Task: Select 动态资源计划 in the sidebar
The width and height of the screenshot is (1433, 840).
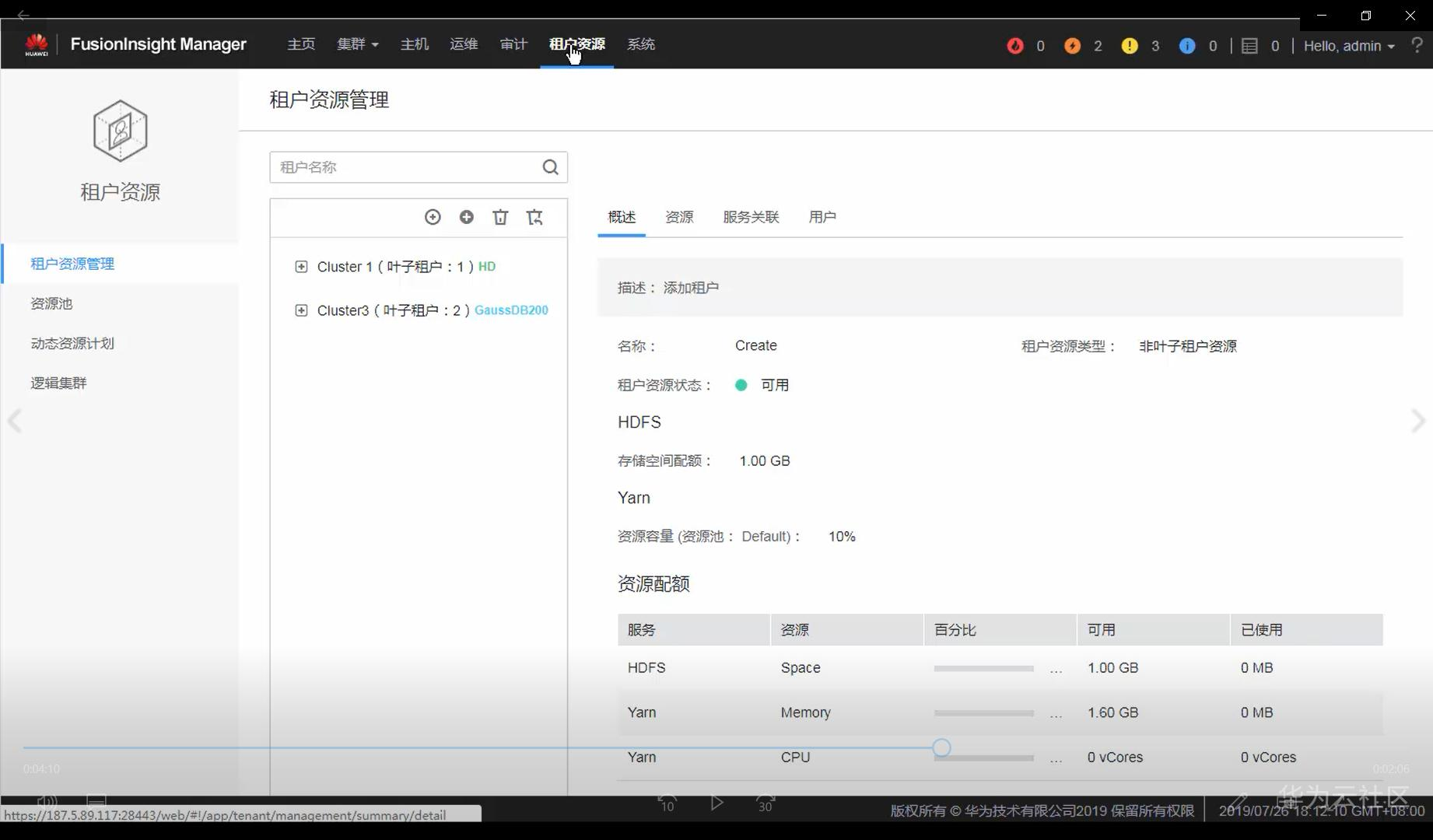Action: 72,343
